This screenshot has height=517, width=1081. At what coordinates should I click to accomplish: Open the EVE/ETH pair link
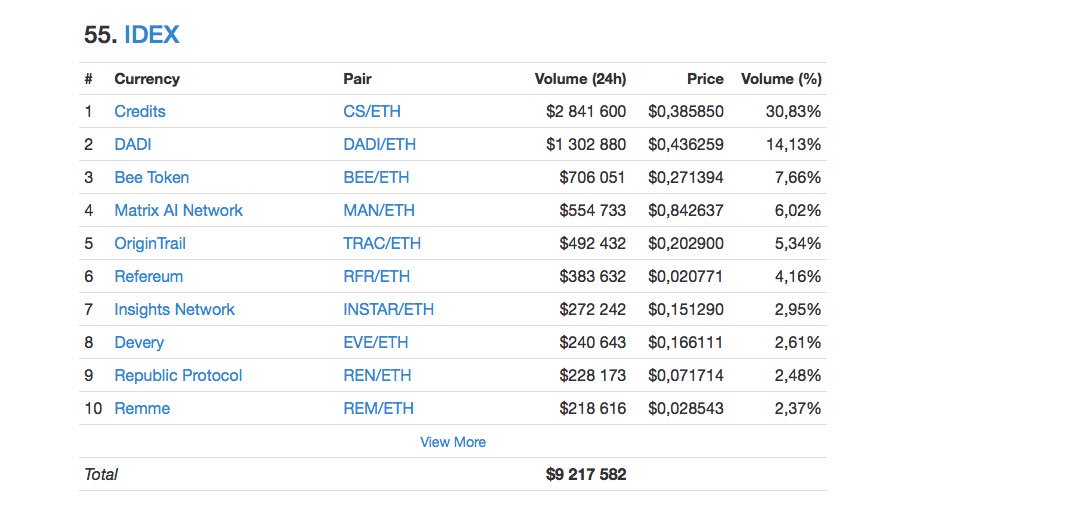click(x=376, y=343)
